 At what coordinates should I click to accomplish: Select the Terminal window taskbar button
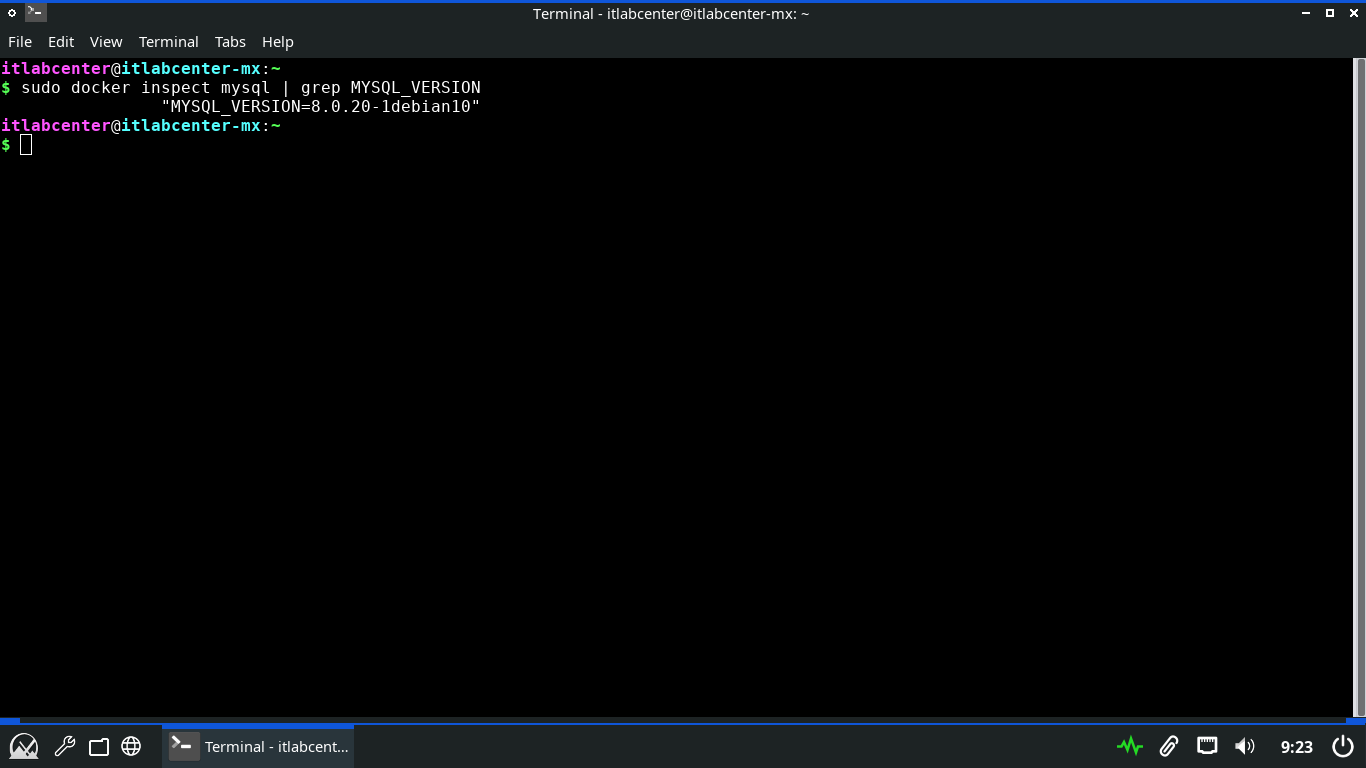(x=259, y=746)
